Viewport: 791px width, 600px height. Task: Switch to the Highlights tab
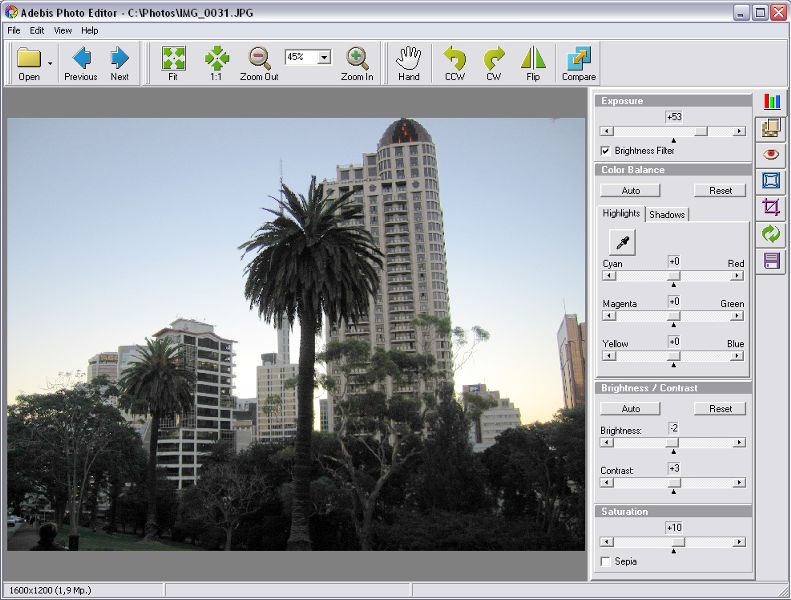click(621, 213)
